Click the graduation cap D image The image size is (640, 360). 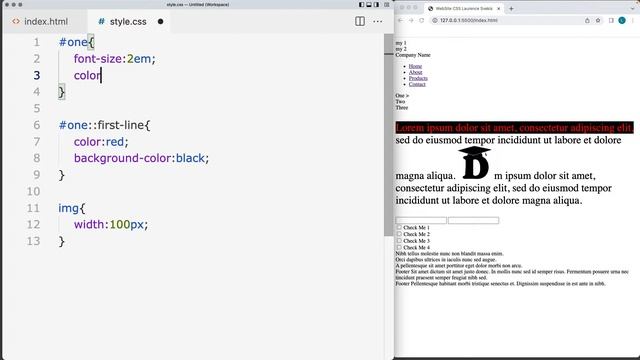point(475,163)
